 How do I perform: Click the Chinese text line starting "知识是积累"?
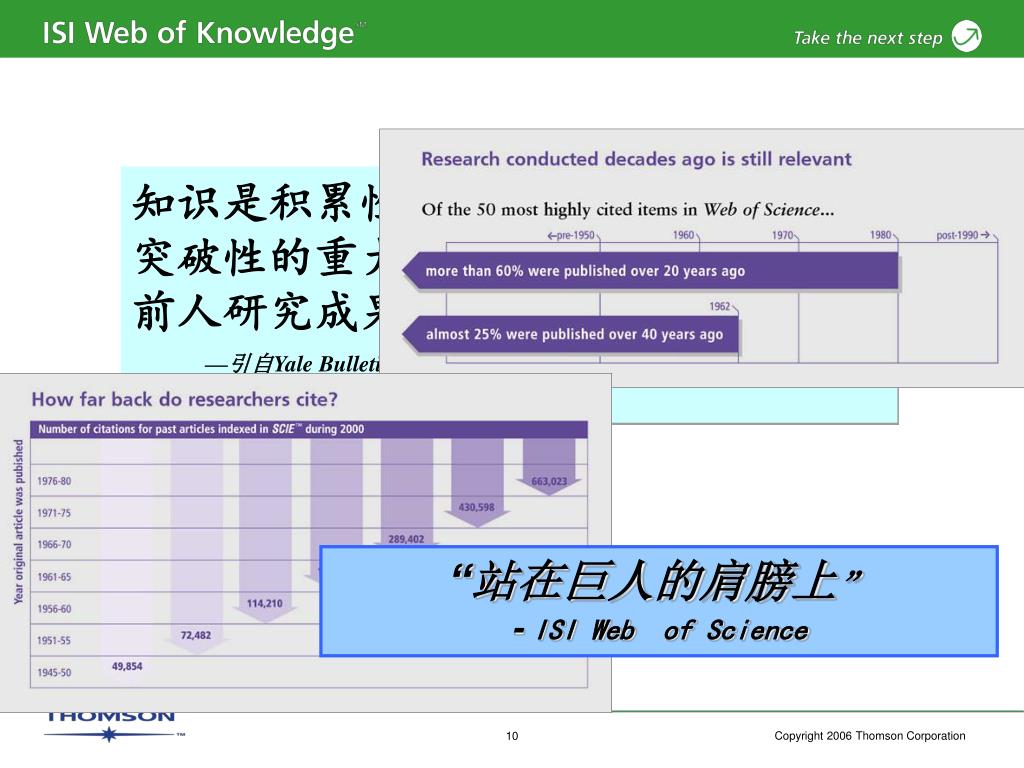(256, 203)
